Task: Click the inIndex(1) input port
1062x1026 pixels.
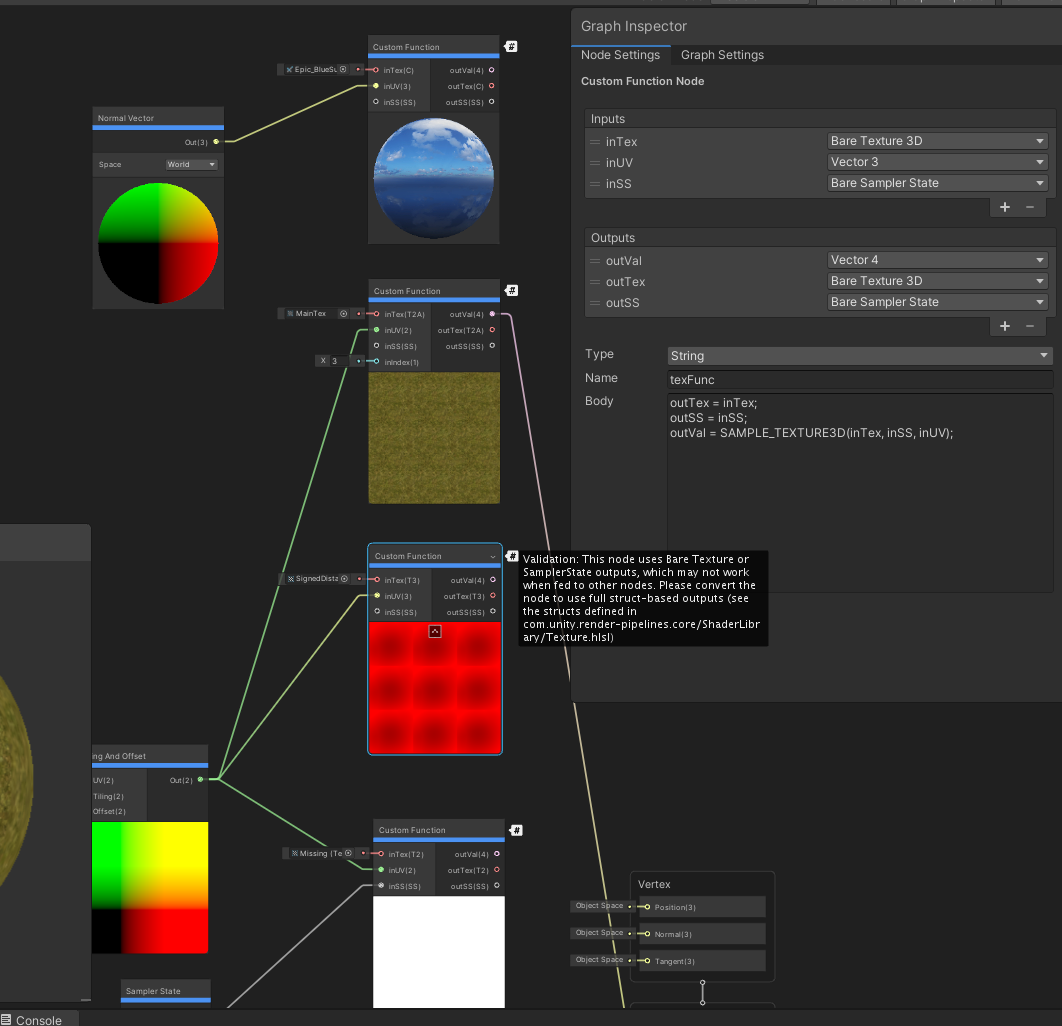Action: pyautogui.click(x=377, y=362)
